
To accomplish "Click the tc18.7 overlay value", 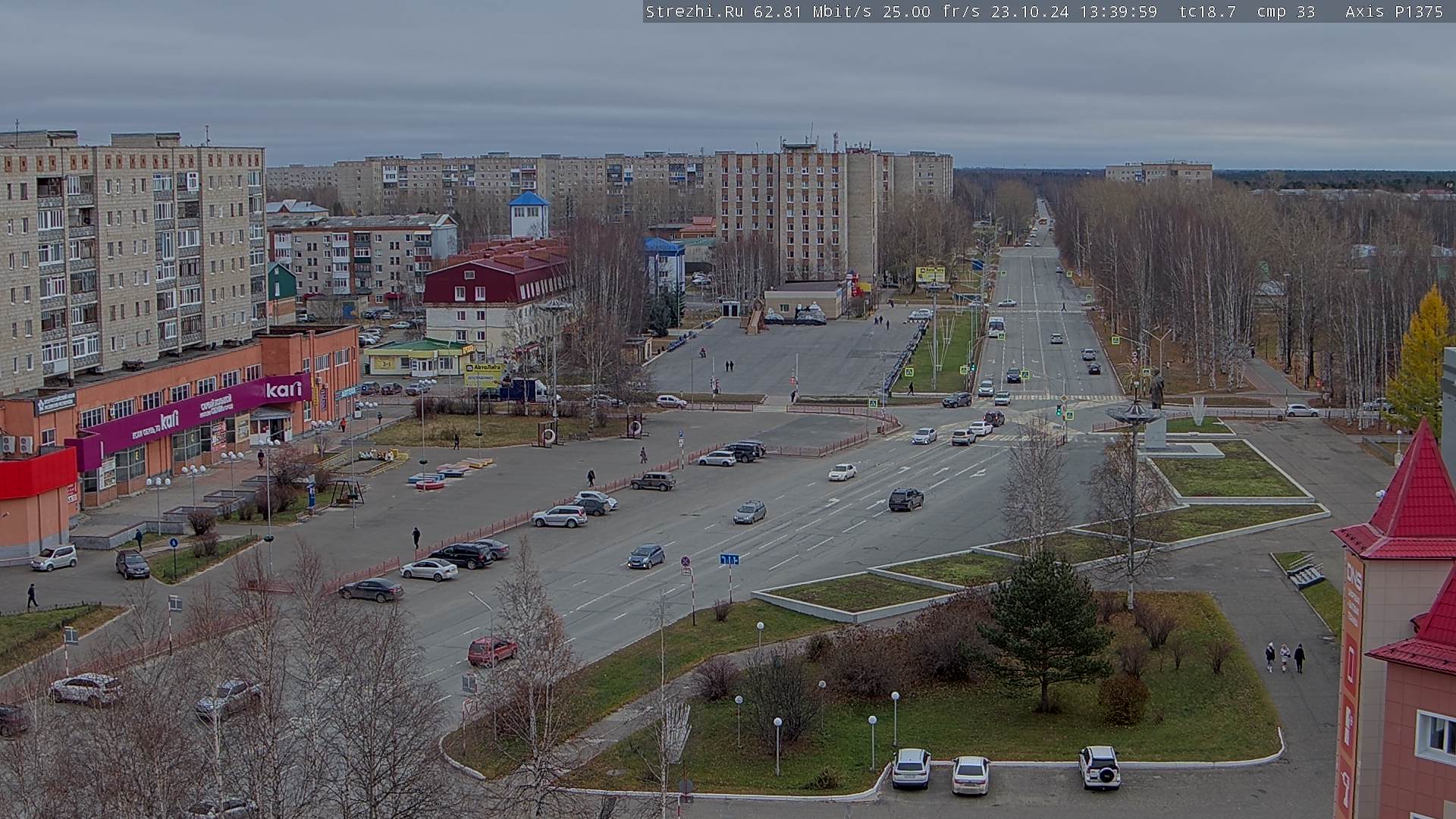I will click(x=1207, y=11).
